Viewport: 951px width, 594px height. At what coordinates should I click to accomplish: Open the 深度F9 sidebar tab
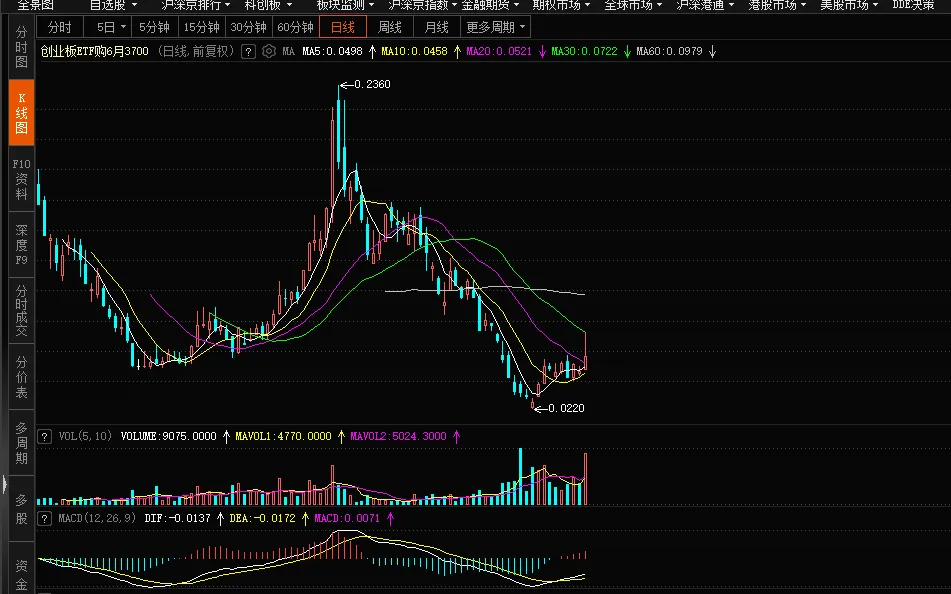coord(21,245)
